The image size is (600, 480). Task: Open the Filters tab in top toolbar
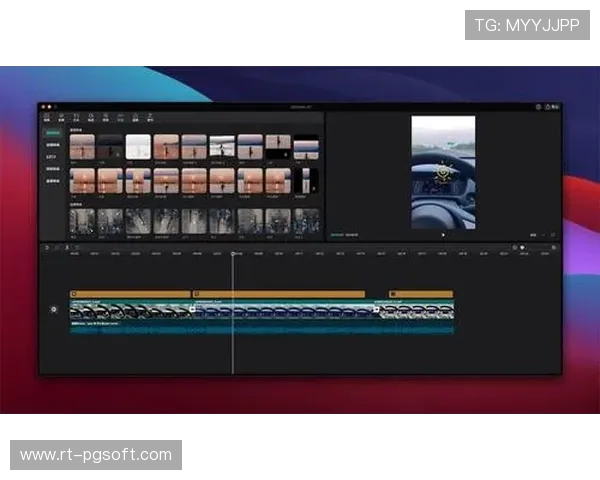pyautogui.click(x=137, y=116)
